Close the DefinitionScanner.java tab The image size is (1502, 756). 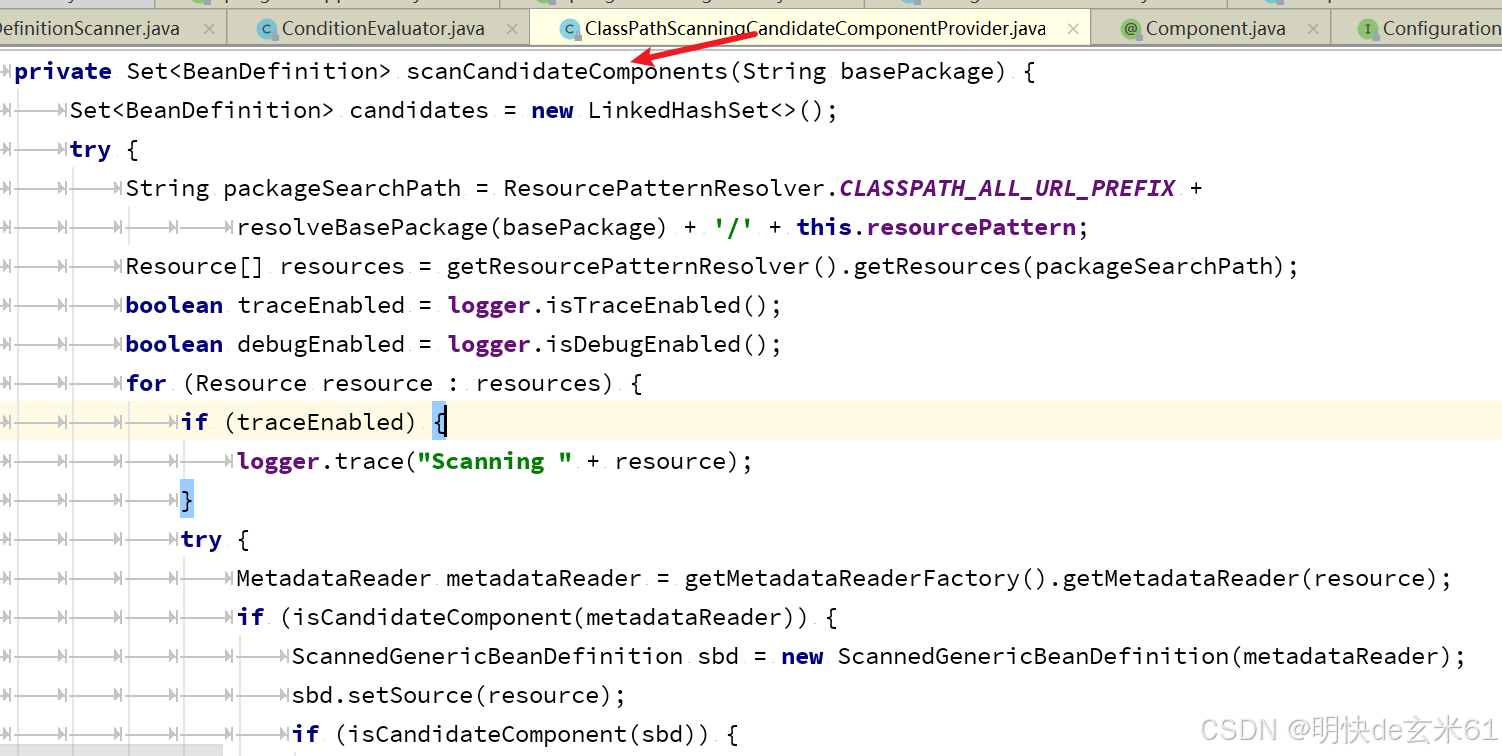tap(207, 29)
